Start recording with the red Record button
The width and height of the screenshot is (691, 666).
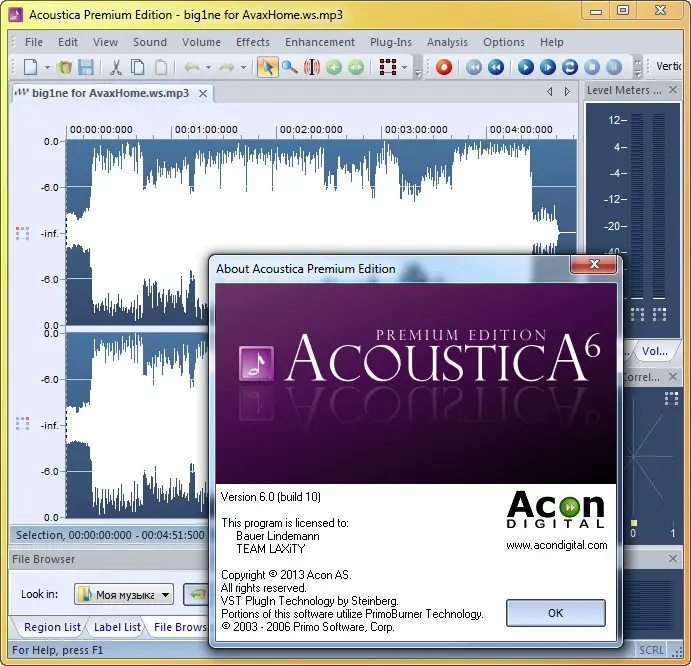coord(444,67)
